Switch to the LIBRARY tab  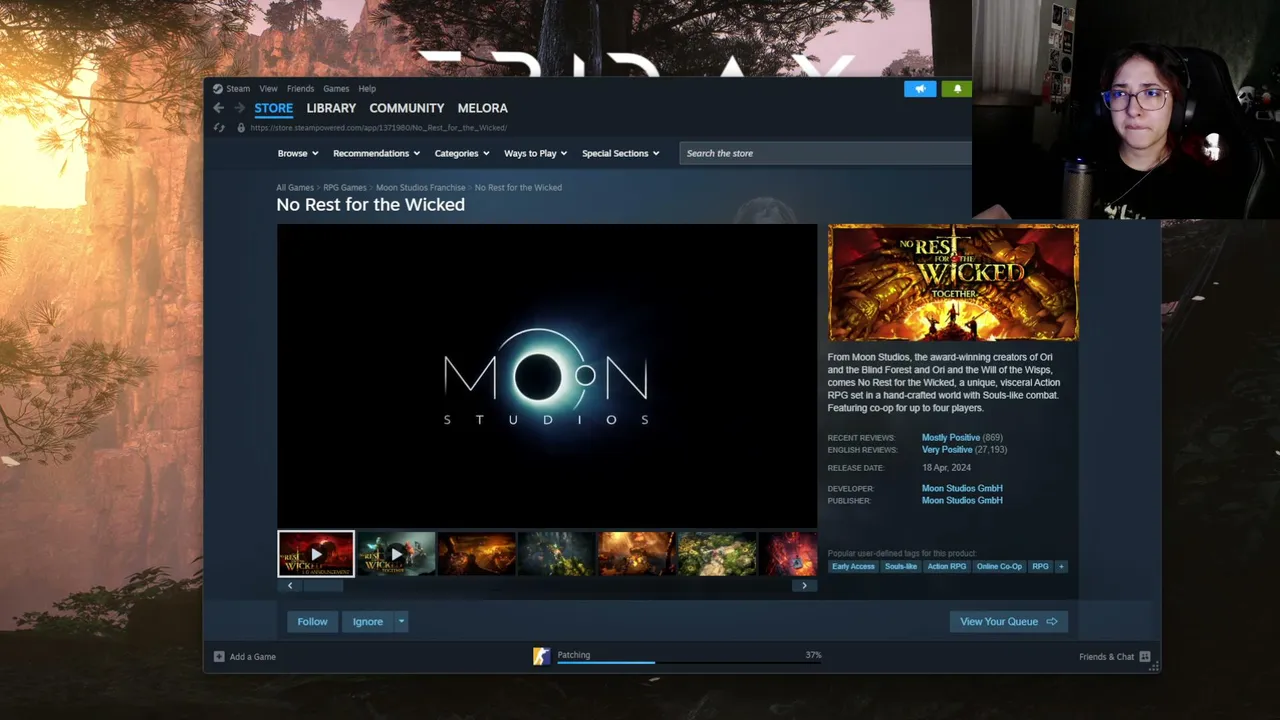(331, 108)
